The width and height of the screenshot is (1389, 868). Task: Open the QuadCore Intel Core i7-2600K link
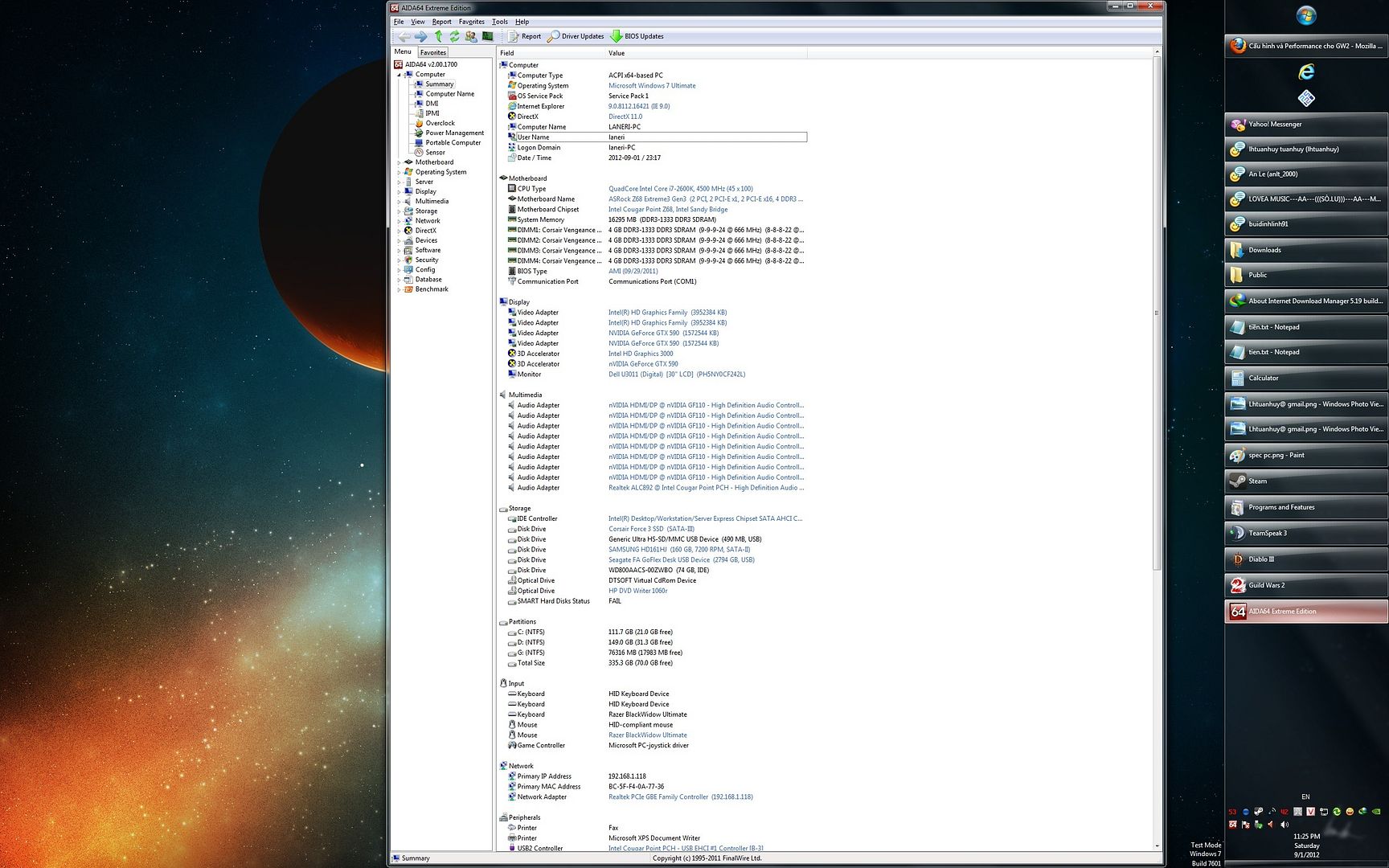[680, 189]
